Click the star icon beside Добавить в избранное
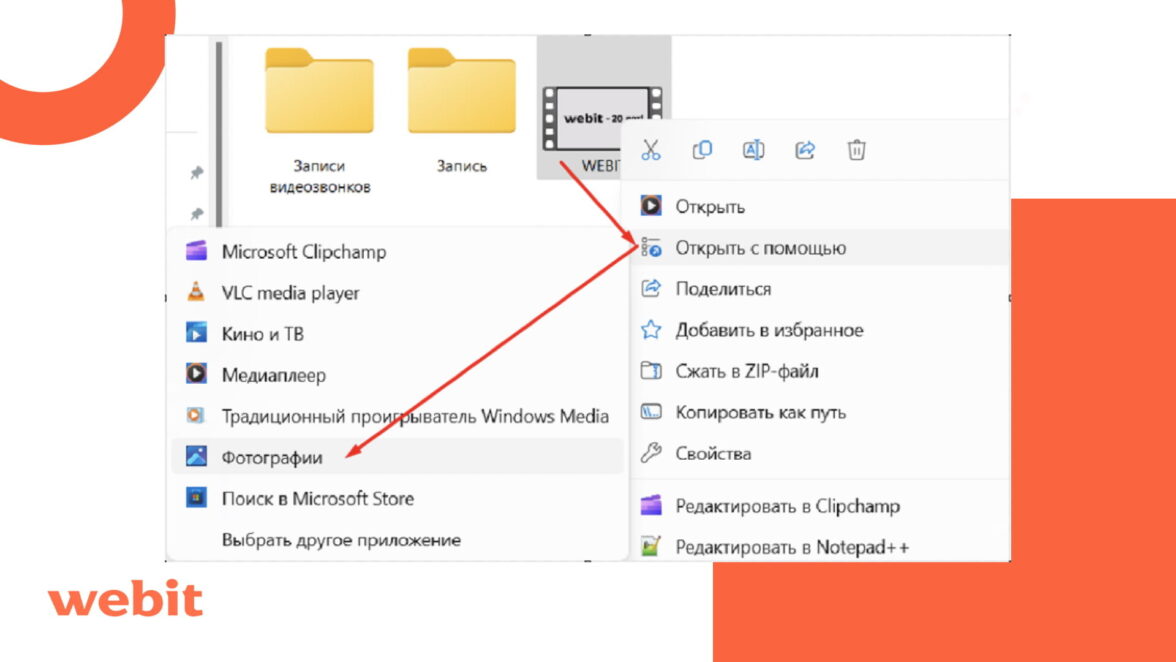 pos(651,329)
